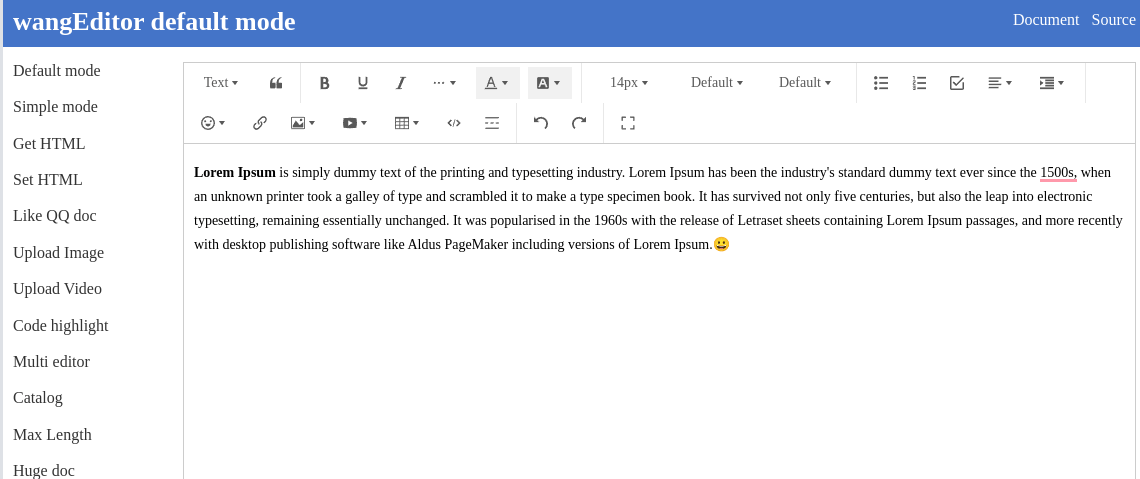This screenshot has width=1140, height=479.
Task: Click the horizontal divider line icon
Action: coord(491,124)
